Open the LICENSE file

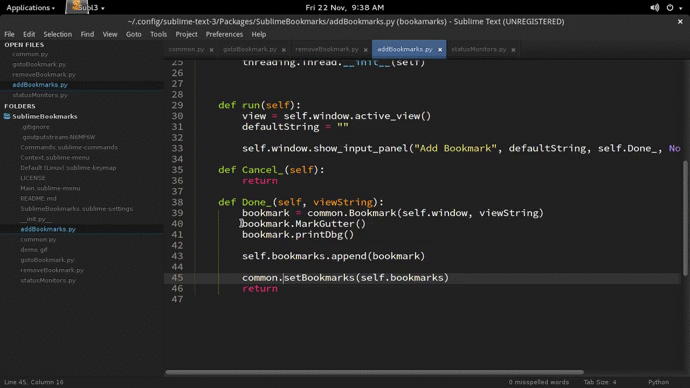[33, 178]
